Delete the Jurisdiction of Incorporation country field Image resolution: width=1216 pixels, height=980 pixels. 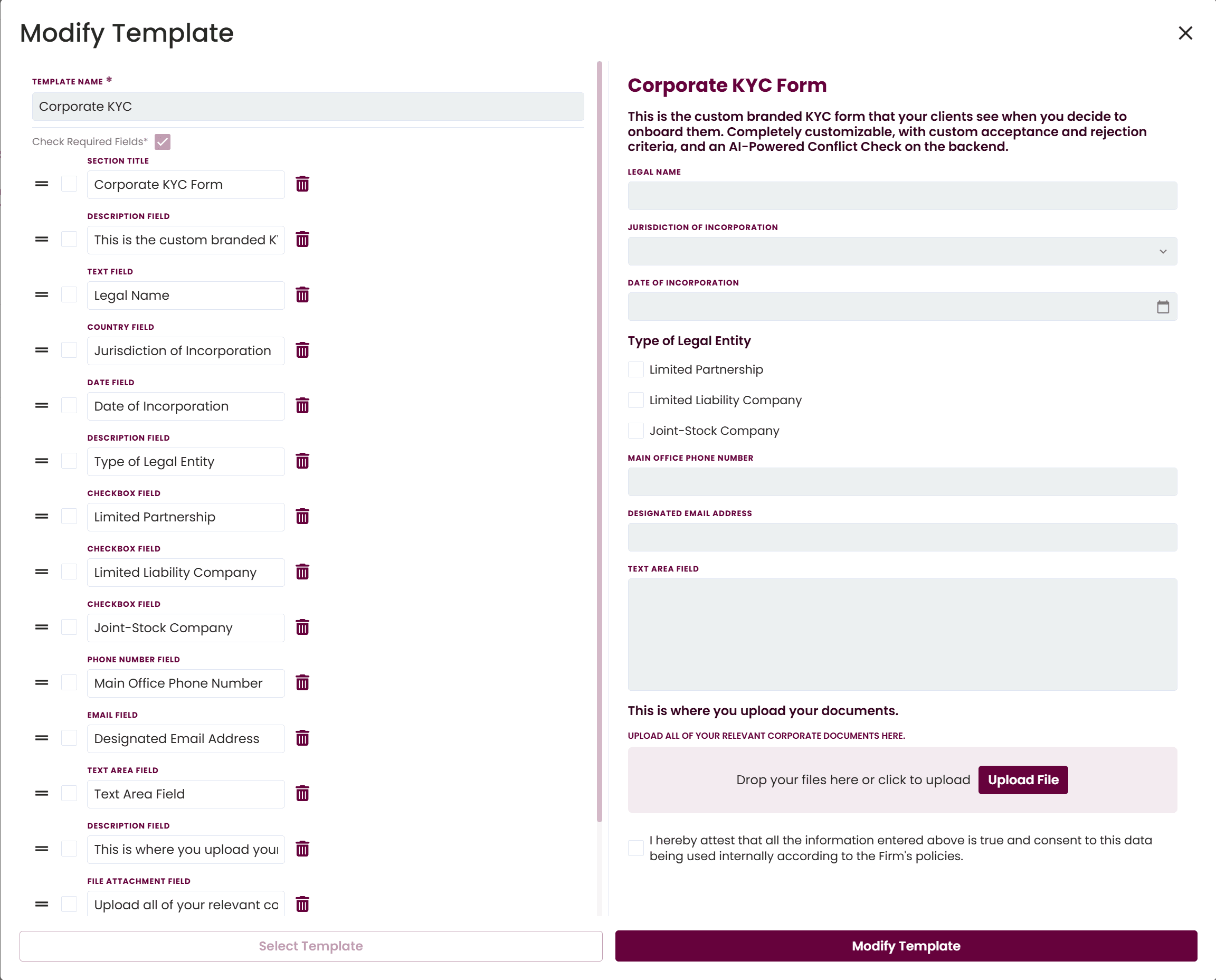302,350
